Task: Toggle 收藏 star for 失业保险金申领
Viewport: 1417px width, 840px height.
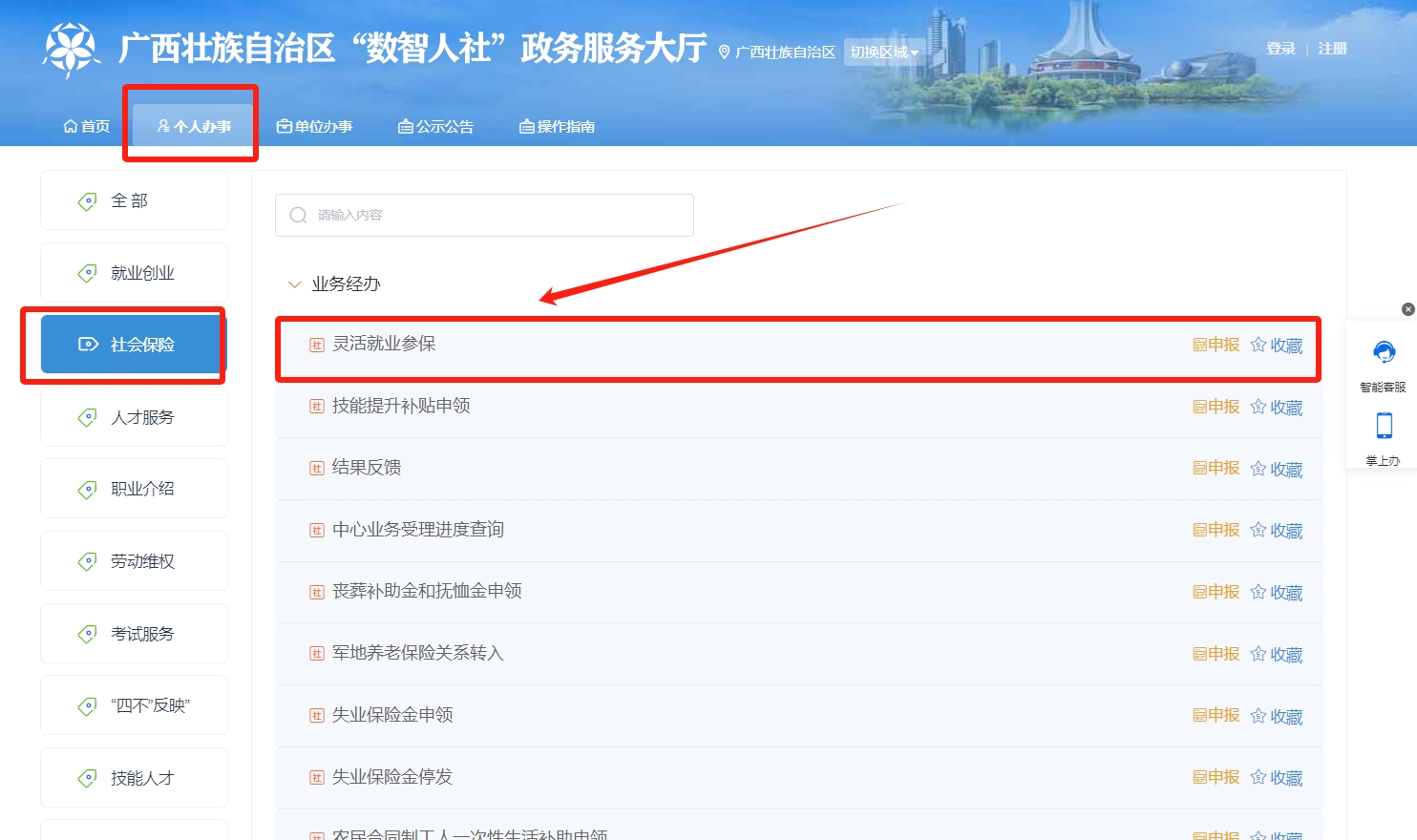Action: 1258,716
